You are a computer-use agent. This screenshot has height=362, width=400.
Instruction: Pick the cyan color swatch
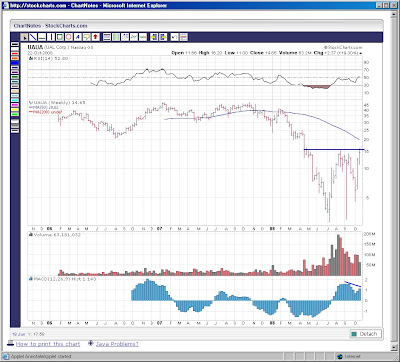15,100
